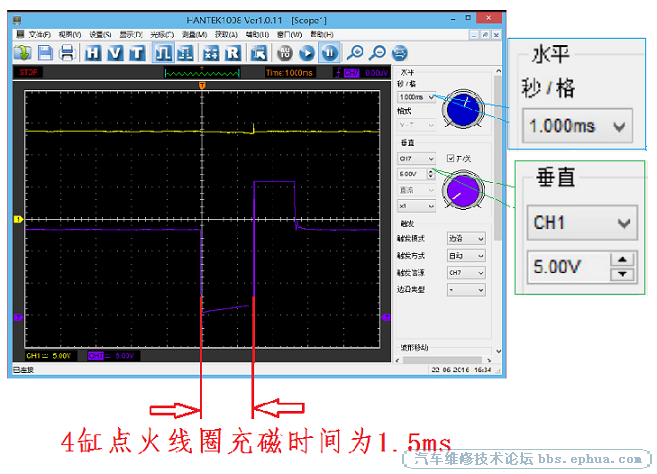Click the app icon left of the 文件 menu
The height and width of the screenshot is (474, 657).
[20, 34]
